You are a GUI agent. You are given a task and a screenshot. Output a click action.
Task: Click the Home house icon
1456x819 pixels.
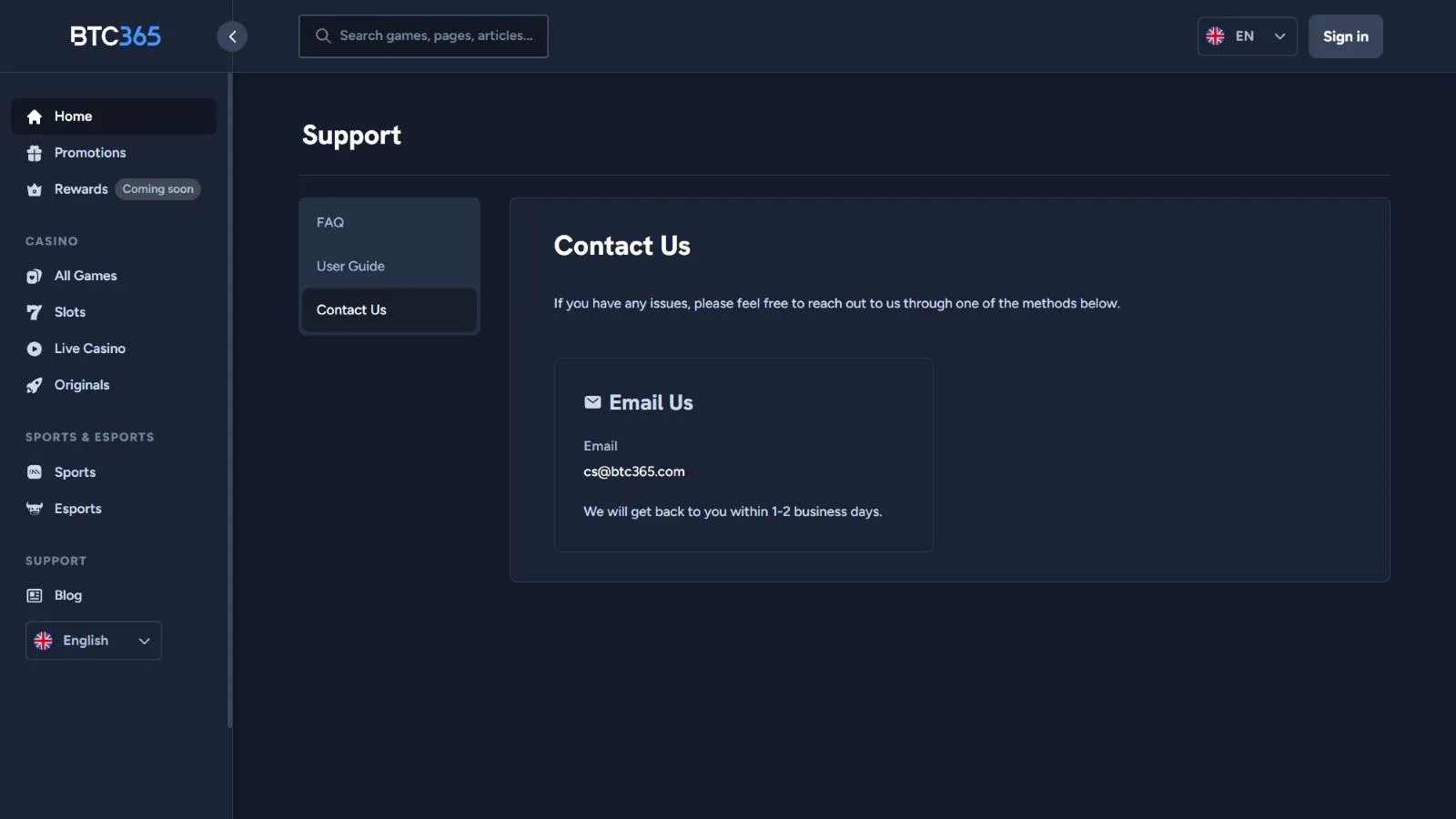(35, 116)
